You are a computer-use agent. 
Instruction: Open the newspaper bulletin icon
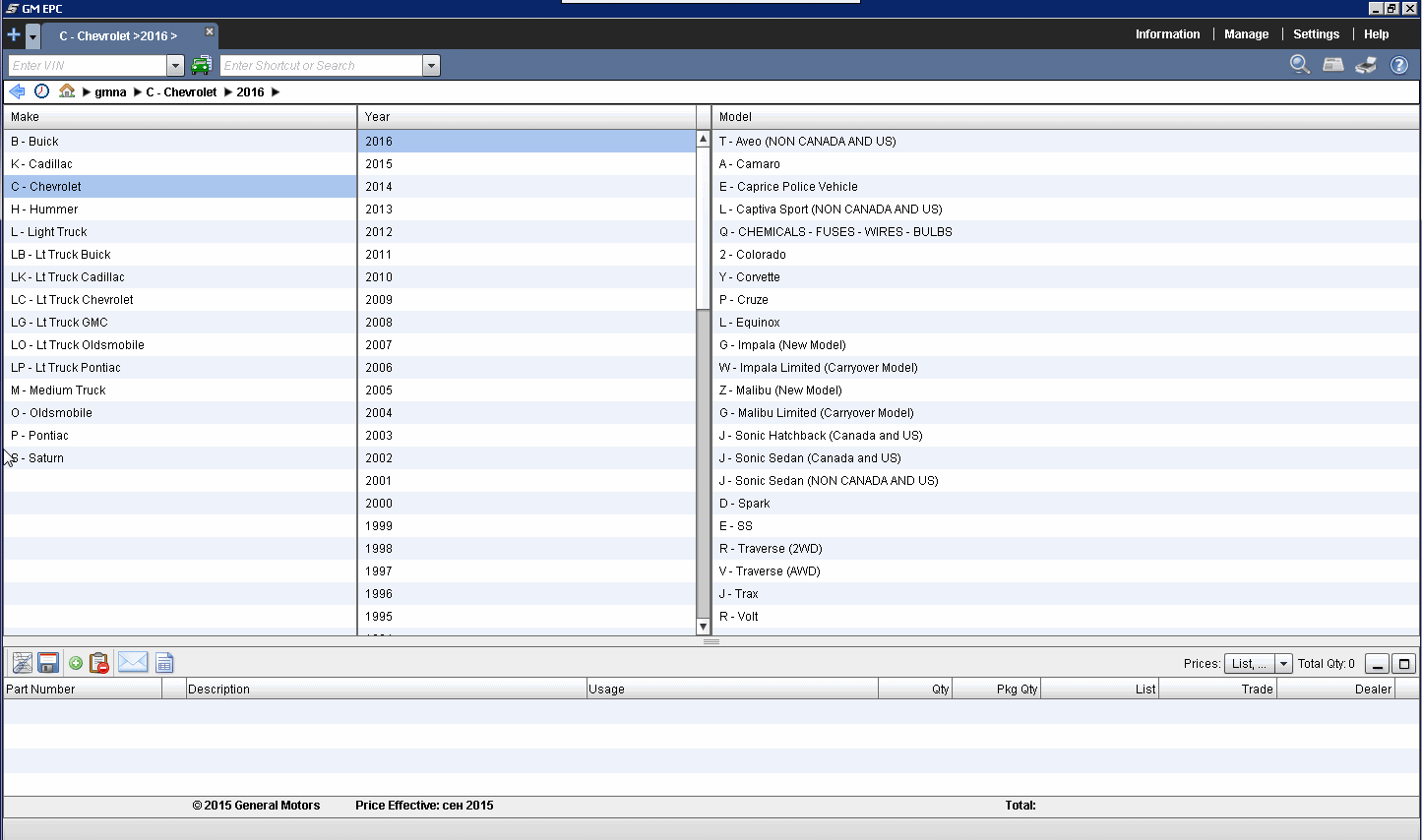tap(1332, 65)
